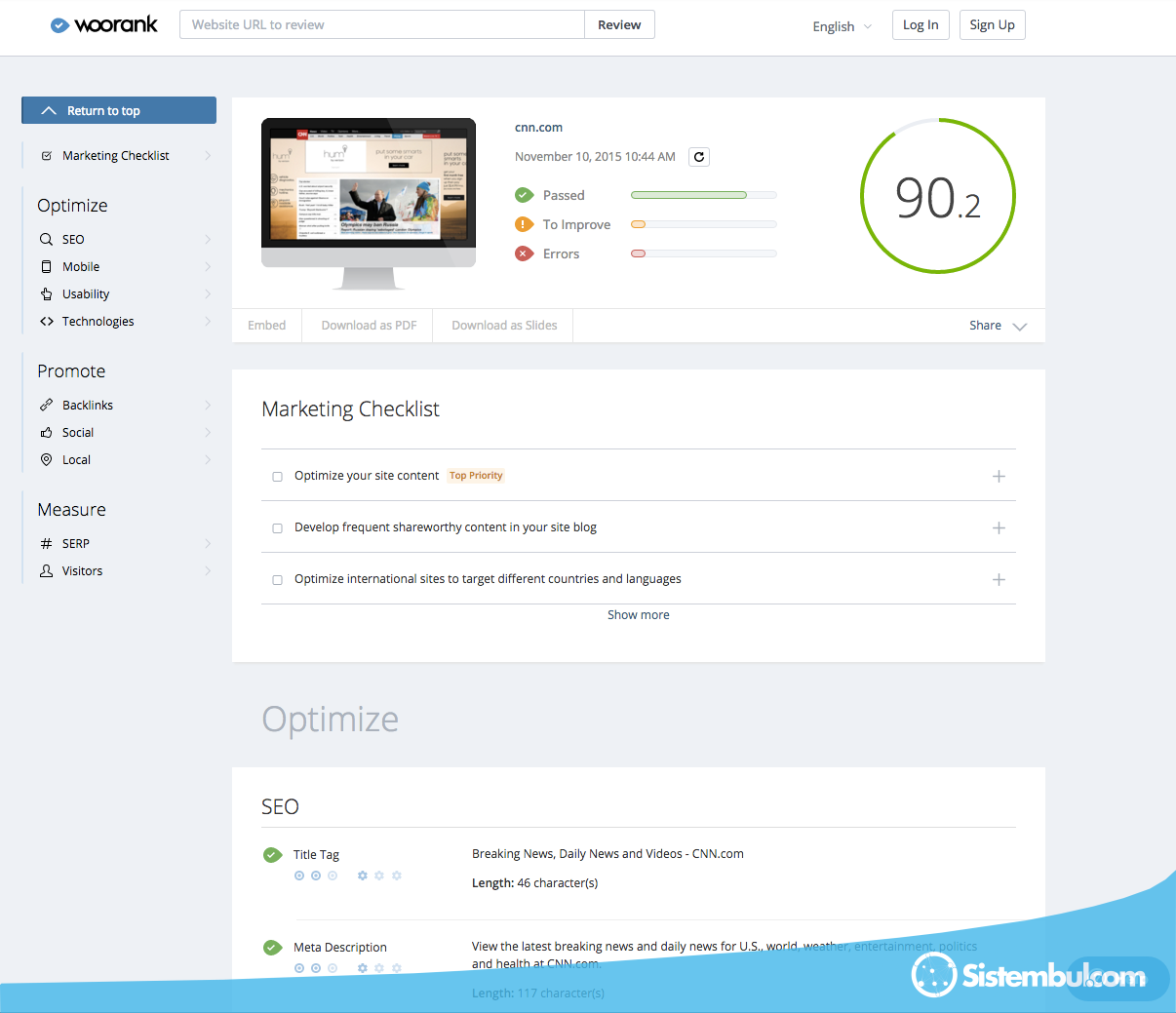Open the English language dropdown

tap(843, 26)
